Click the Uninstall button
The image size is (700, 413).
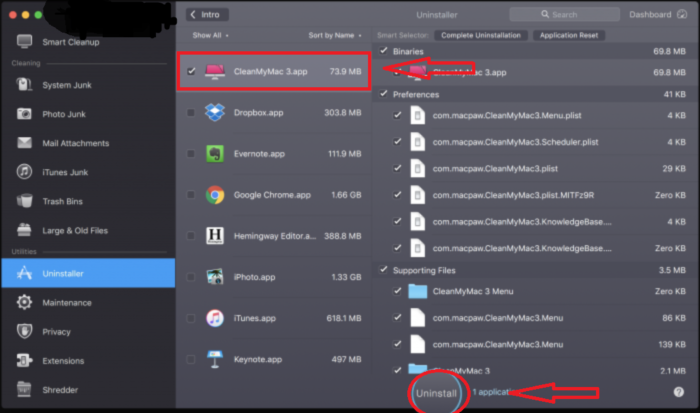point(436,393)
